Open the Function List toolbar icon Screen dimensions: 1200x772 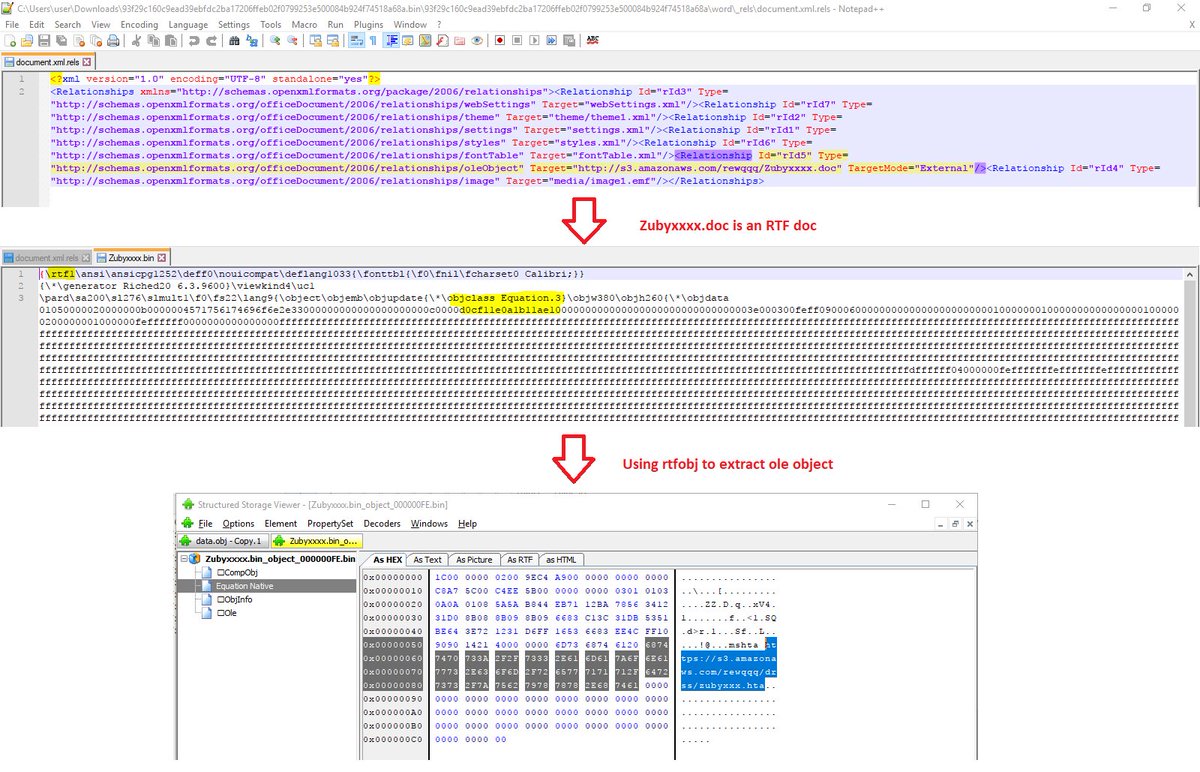[442, 40]
